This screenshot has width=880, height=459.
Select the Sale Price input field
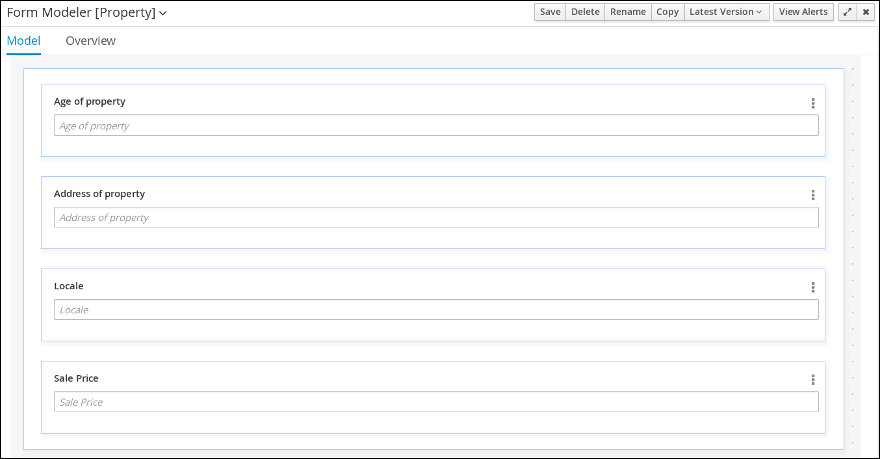436,402
